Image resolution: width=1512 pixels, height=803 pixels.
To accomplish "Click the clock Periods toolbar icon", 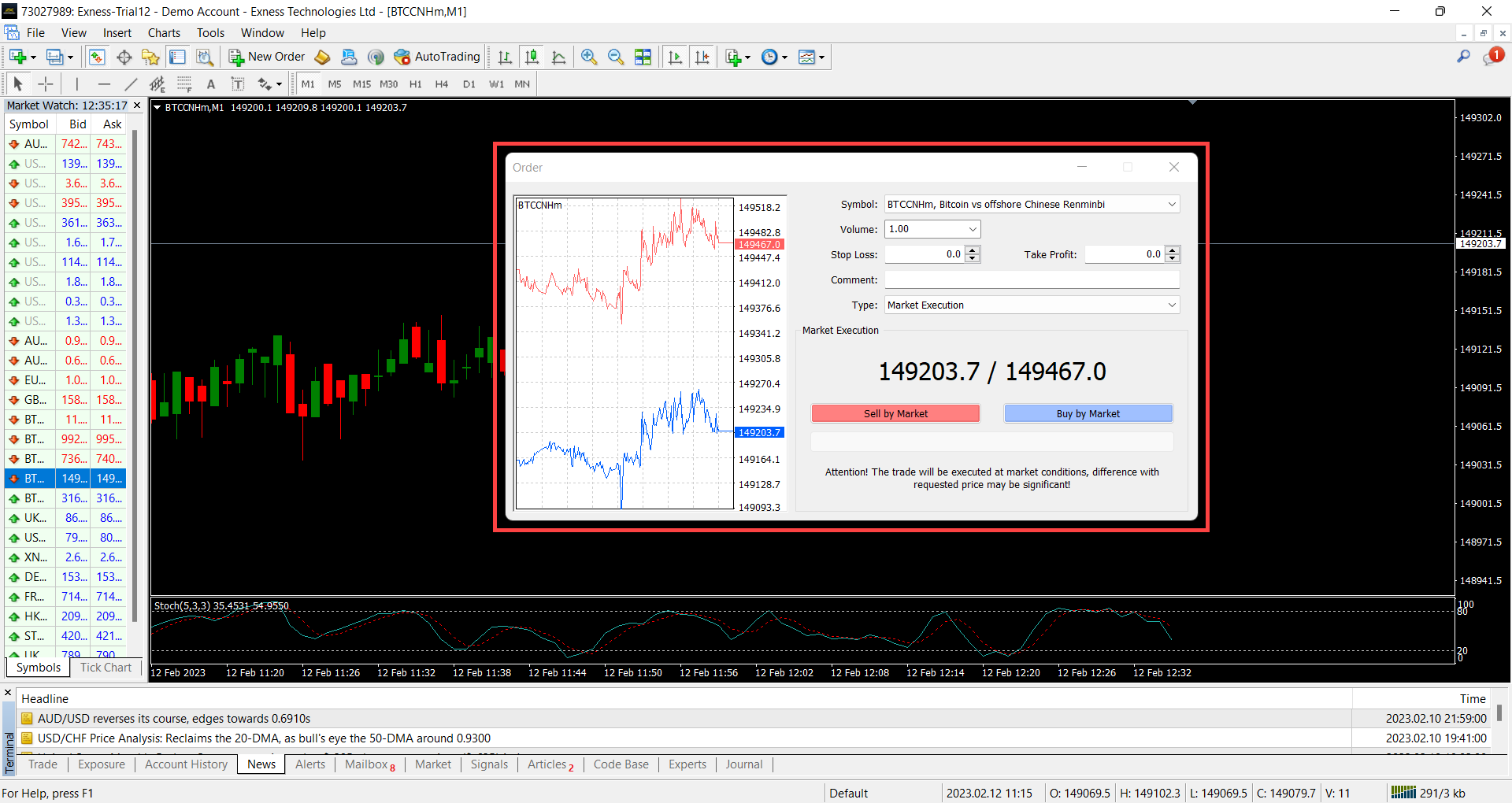I will click(770, 57).
